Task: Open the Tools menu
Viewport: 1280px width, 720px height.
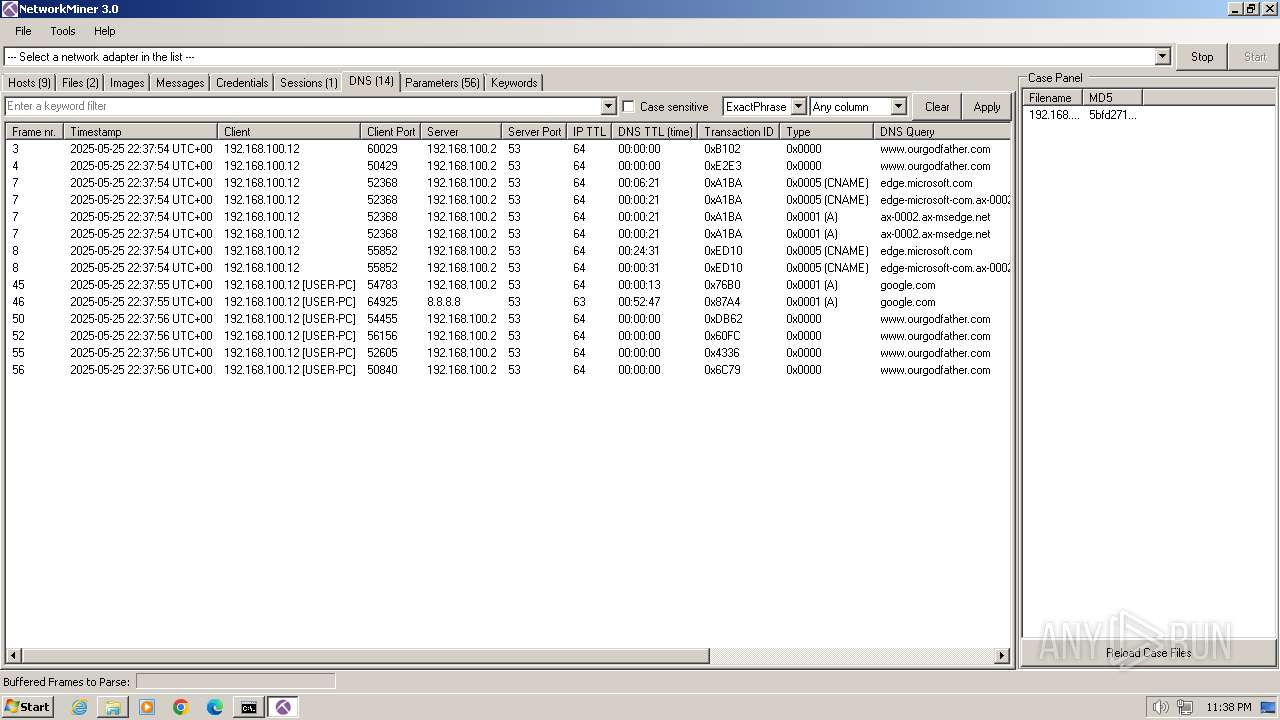Action: pyautogui.click(x=63, y=31)
